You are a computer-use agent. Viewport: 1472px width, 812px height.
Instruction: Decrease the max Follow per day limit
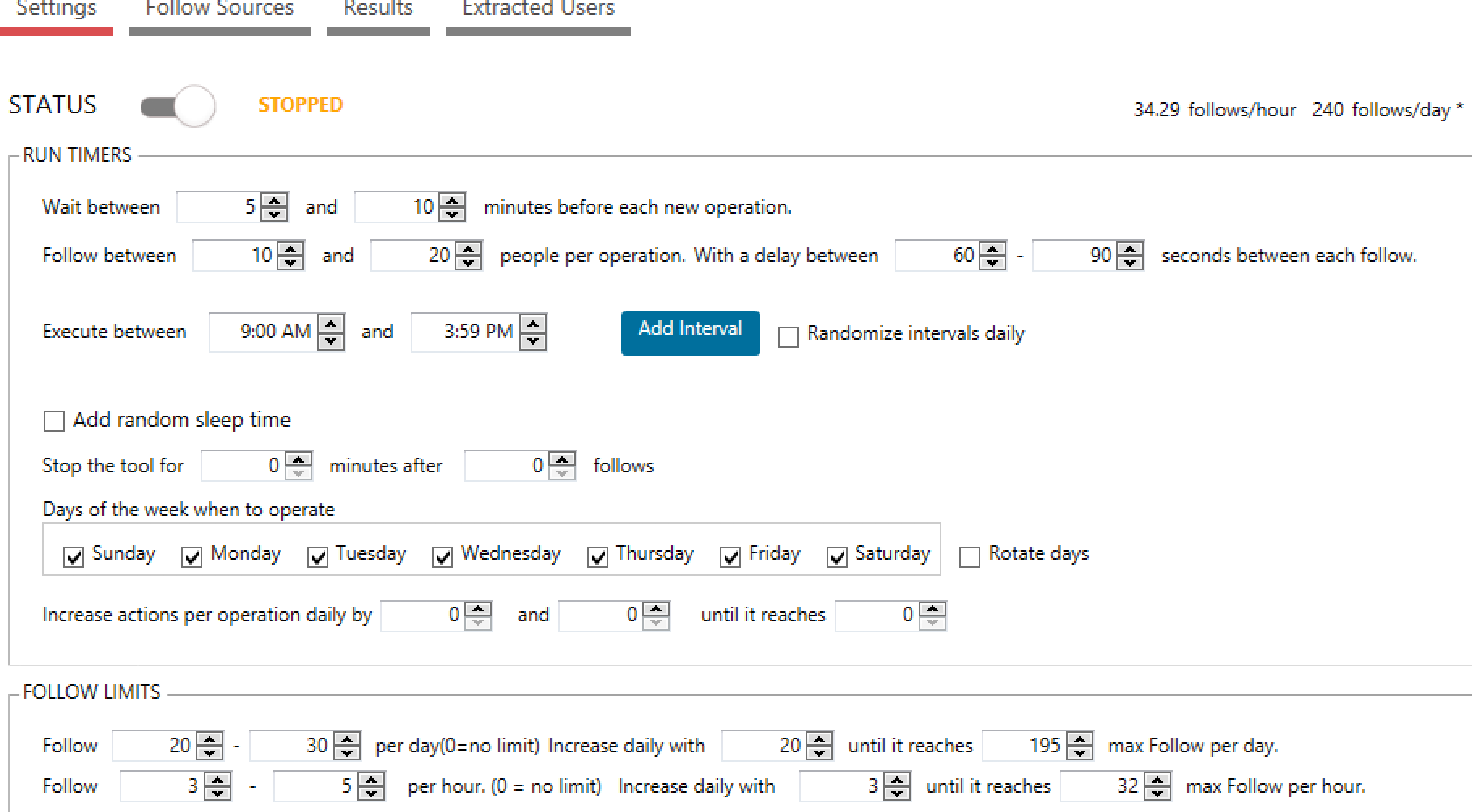coord(1080,752)
